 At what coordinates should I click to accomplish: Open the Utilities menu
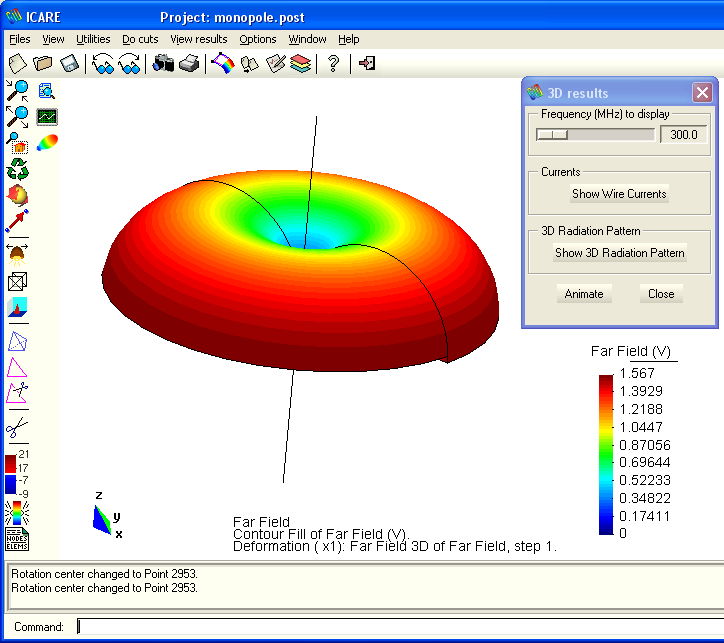(93, 39)
